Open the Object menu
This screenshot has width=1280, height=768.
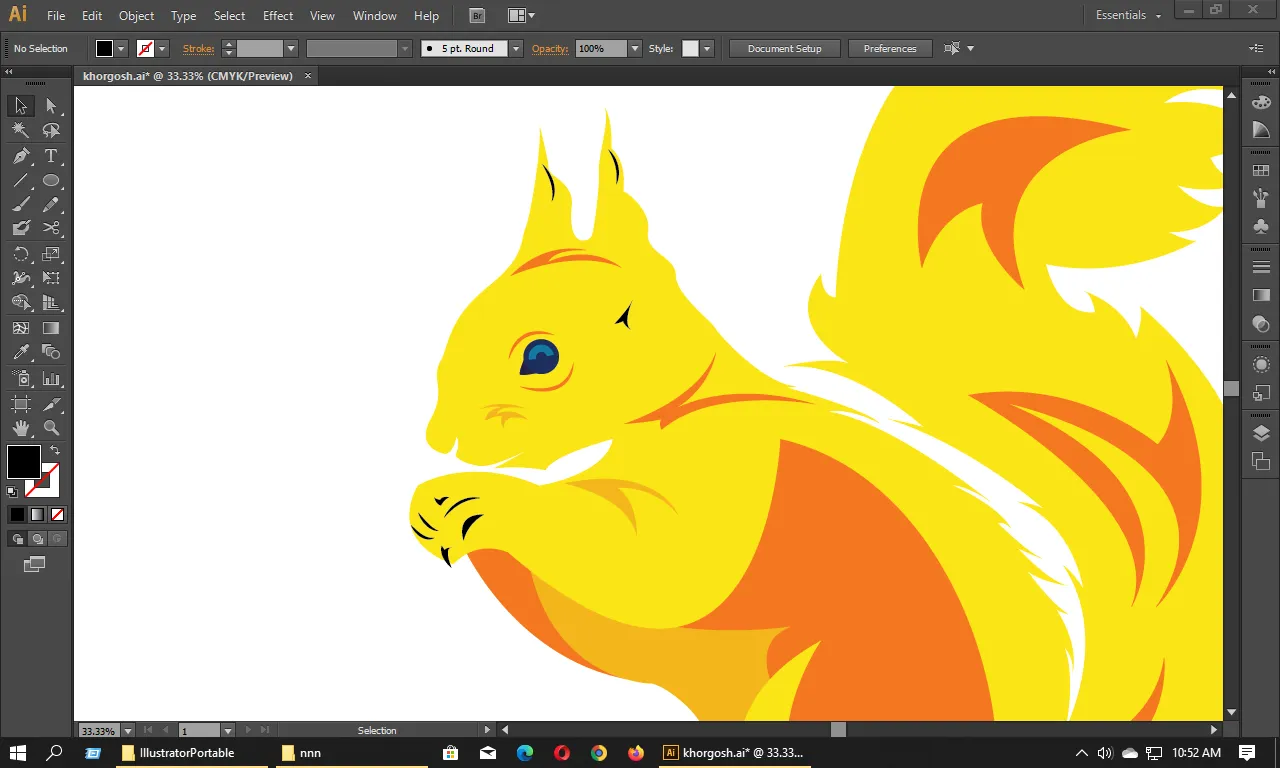click(x=136, y=16)
